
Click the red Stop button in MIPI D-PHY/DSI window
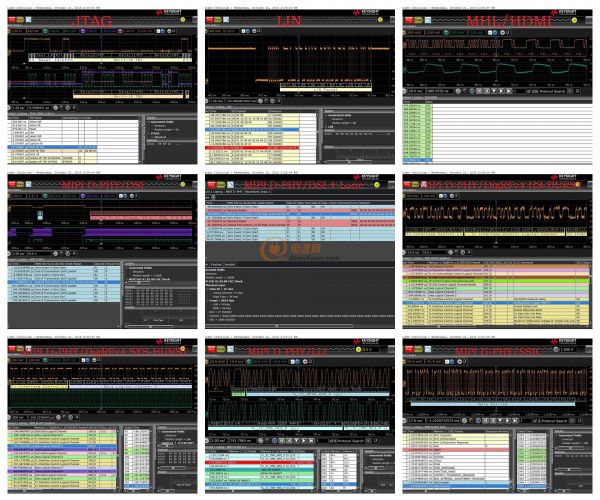tap(12, 184)
